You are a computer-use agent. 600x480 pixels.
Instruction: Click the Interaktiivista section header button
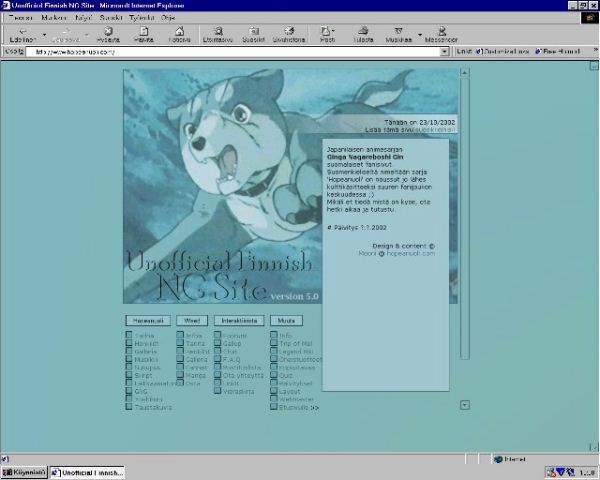point(239,321)
